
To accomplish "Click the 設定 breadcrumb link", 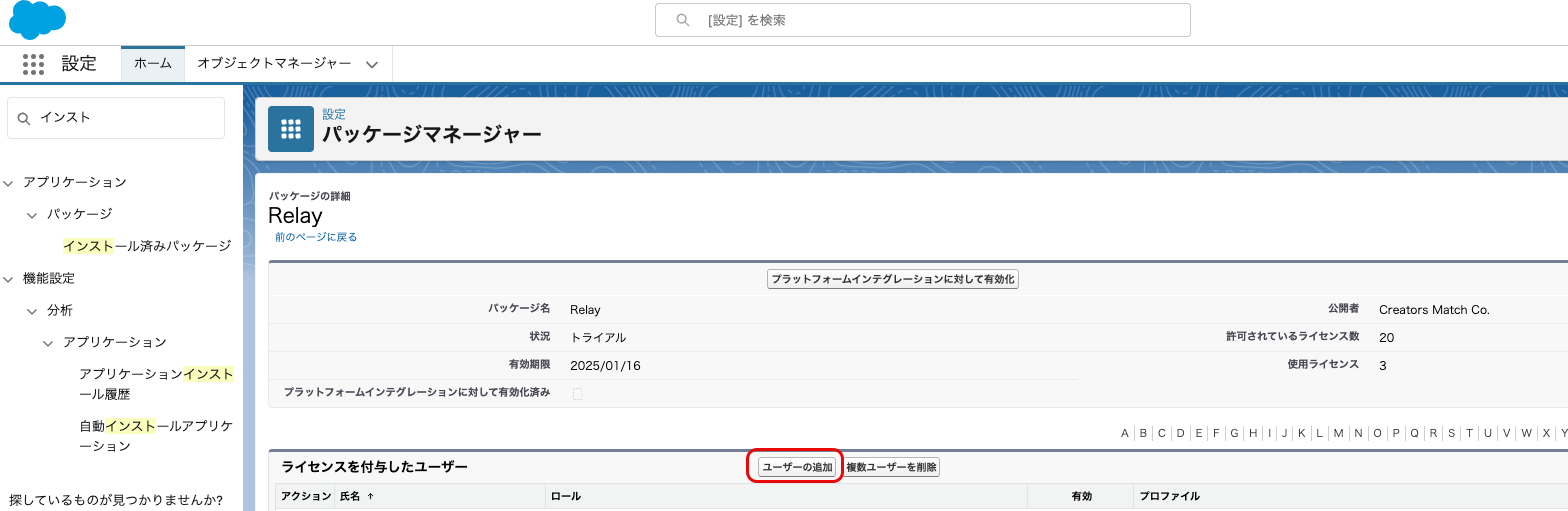I will [334, 115].
